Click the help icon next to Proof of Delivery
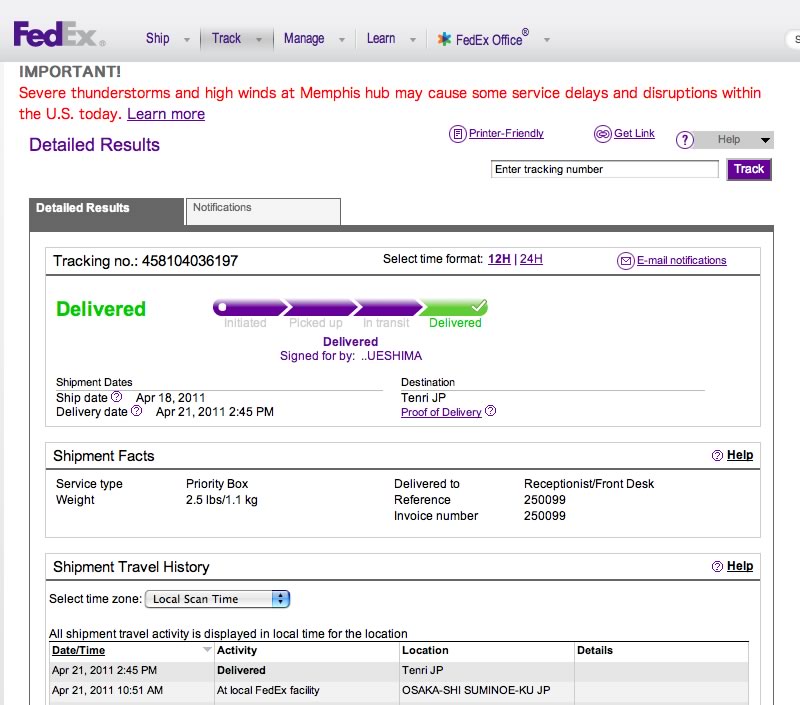The width and height of the screenshot is (800, 705). tap(490, 411)
